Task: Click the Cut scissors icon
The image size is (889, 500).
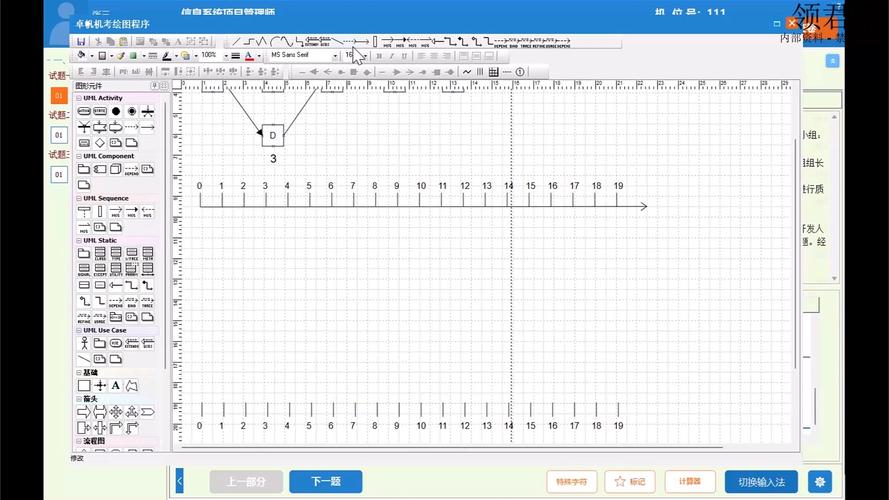Action: (x=98, y=41)
